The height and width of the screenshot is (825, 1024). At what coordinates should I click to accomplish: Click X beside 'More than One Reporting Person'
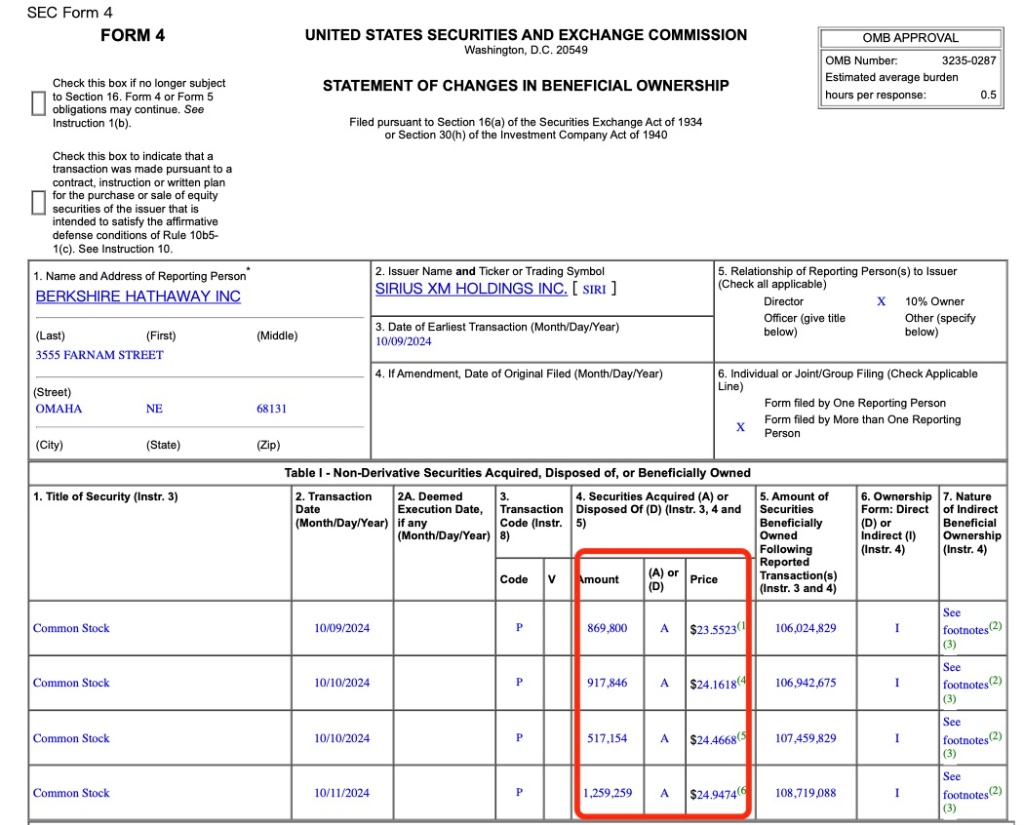pyautogui.click(x=740, y=427)
